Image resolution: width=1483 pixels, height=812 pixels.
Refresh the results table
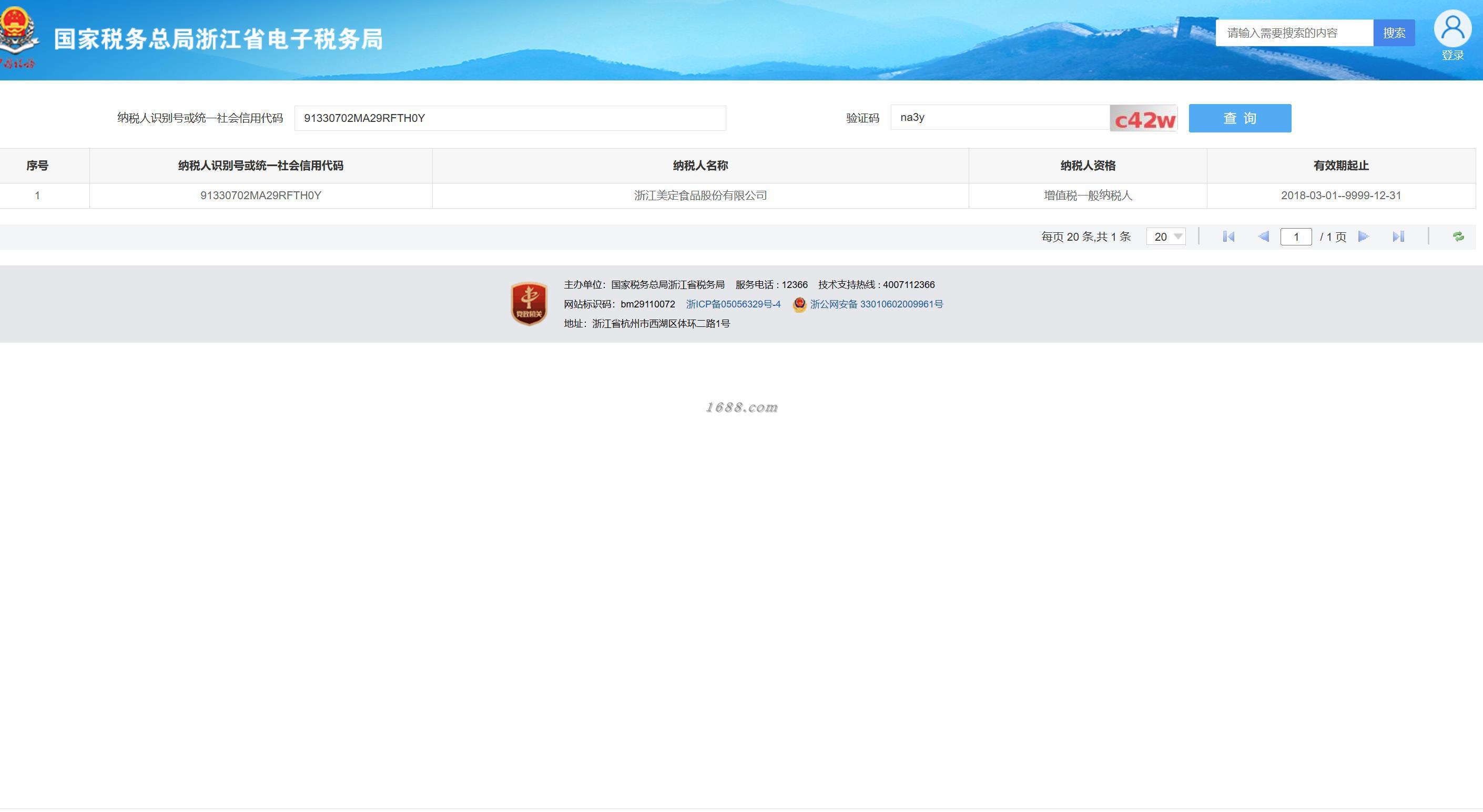(x=1458, y=237)
